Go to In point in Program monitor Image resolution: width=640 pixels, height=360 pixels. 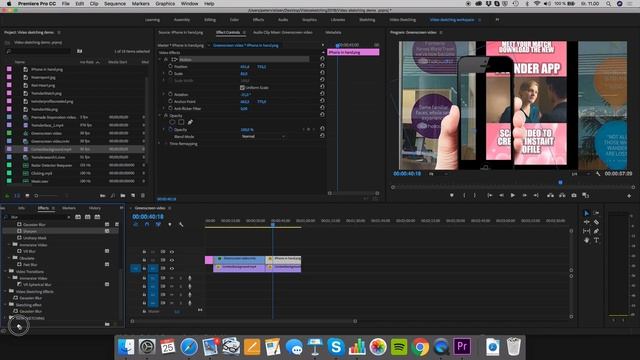[x=489, y=196]
